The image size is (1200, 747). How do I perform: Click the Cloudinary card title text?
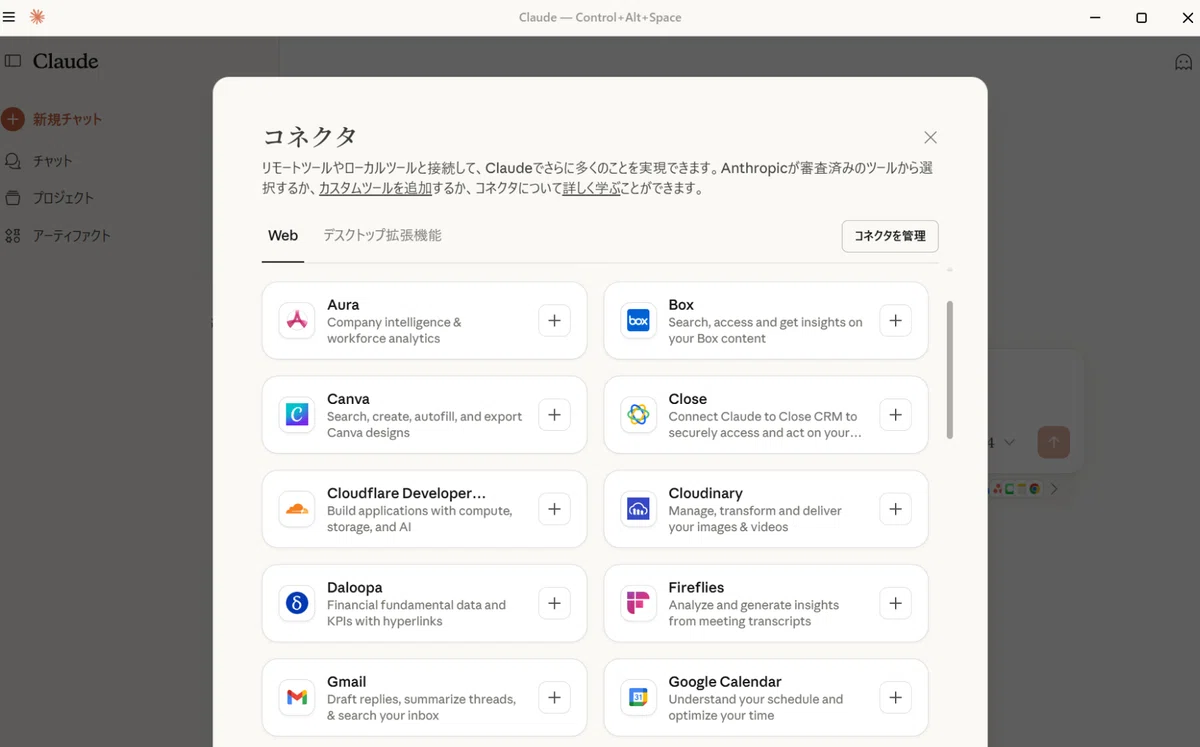pyautogui.click(x=705, y=493)
